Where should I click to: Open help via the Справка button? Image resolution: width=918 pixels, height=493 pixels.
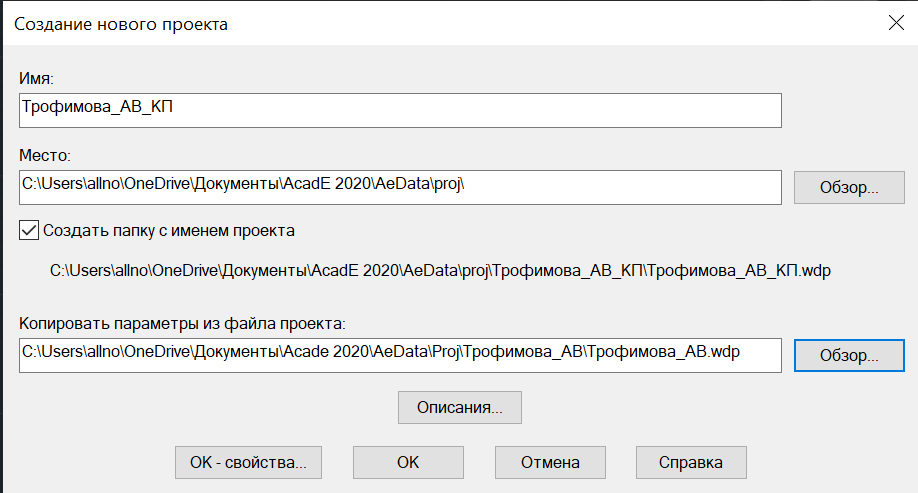[x=691, y=463]
